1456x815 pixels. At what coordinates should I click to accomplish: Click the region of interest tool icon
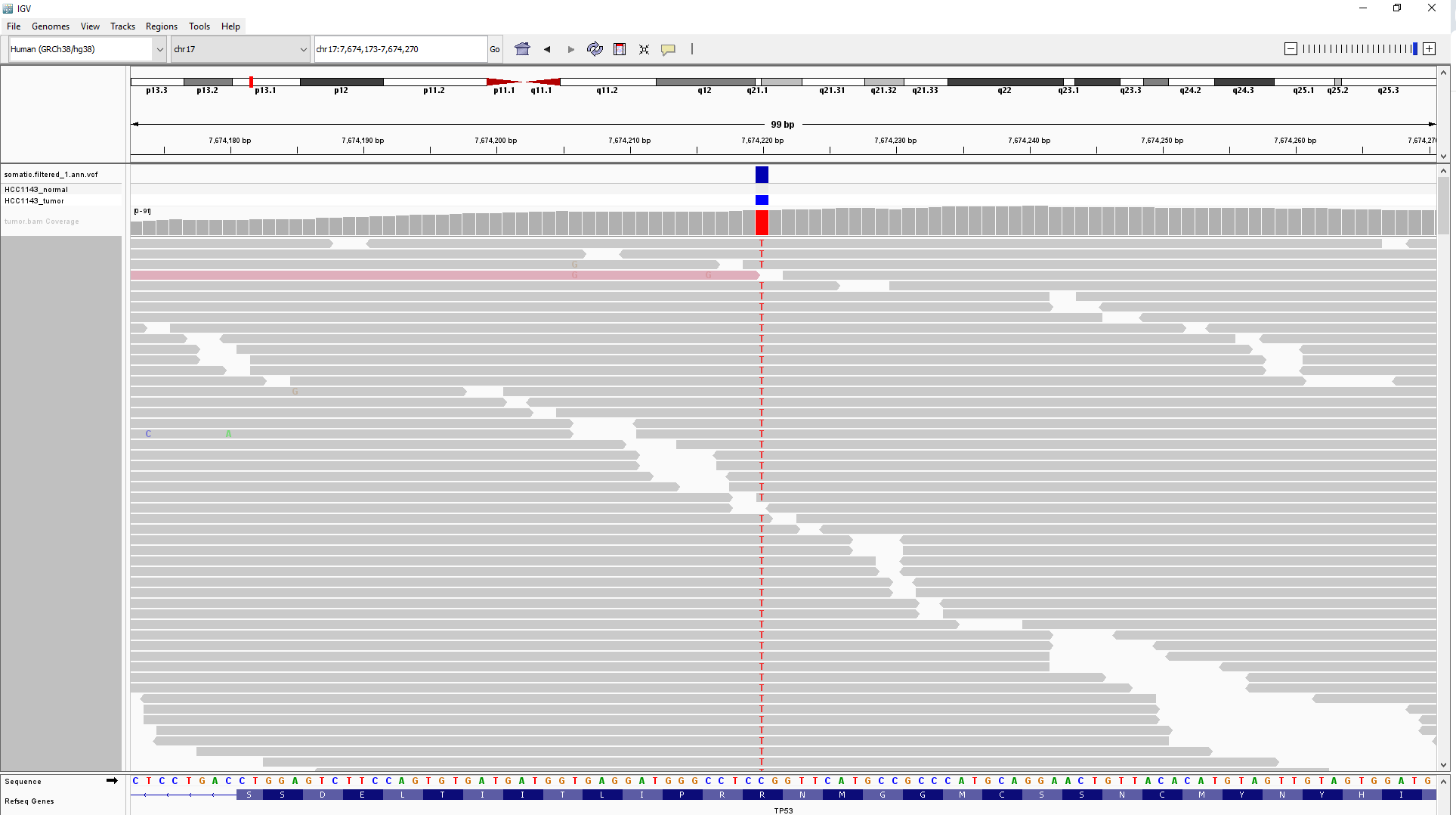point(619,48)
